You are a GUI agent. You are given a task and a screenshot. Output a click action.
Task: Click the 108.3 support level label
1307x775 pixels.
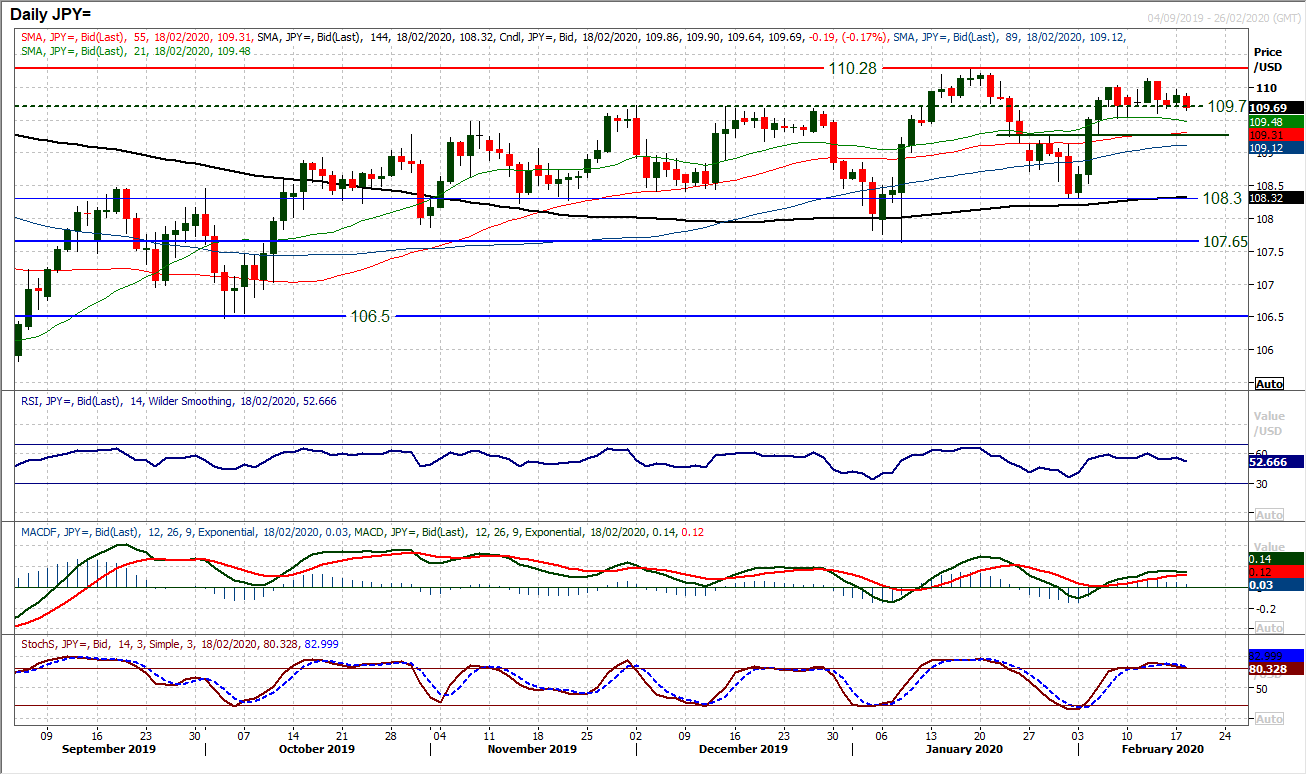pyautogui.click(x=1222, y=199)
